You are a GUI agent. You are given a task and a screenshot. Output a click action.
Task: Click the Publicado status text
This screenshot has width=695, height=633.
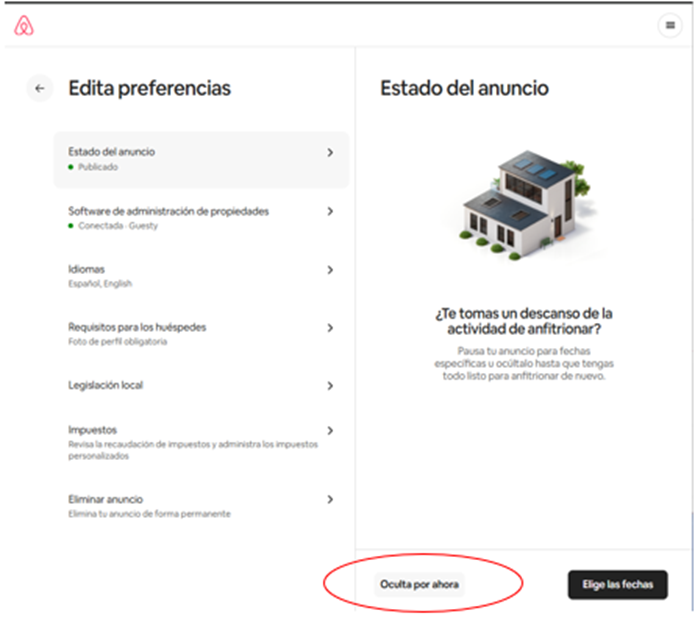pos(98,167)
